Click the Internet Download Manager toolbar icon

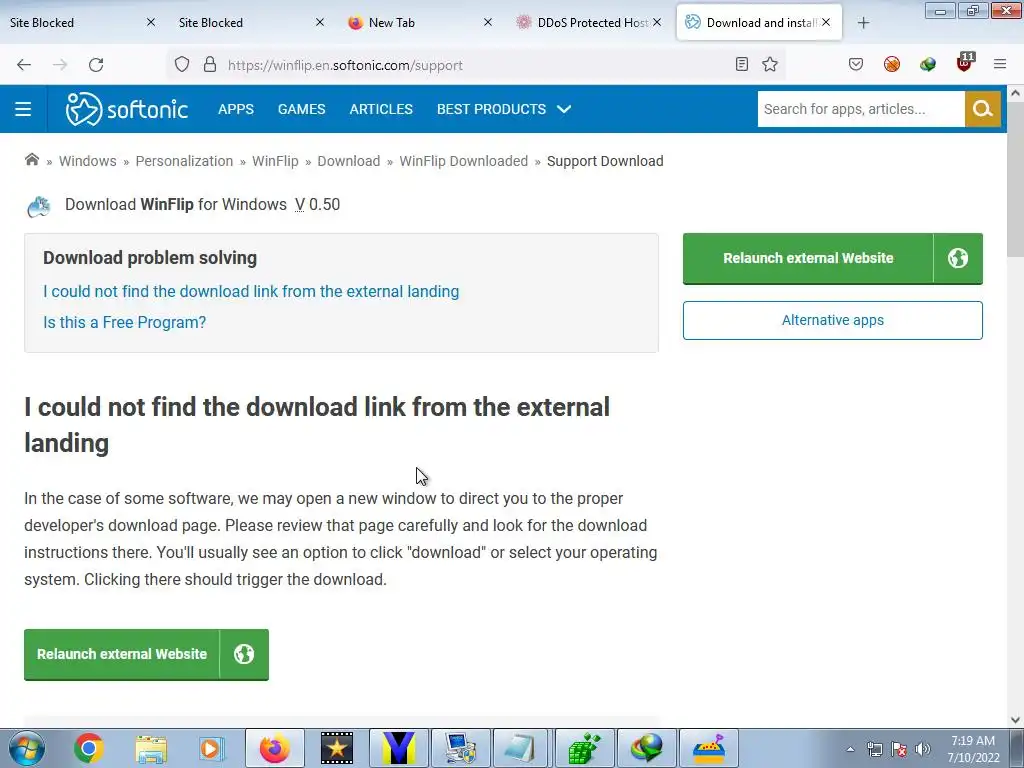(x=927, y=64)
